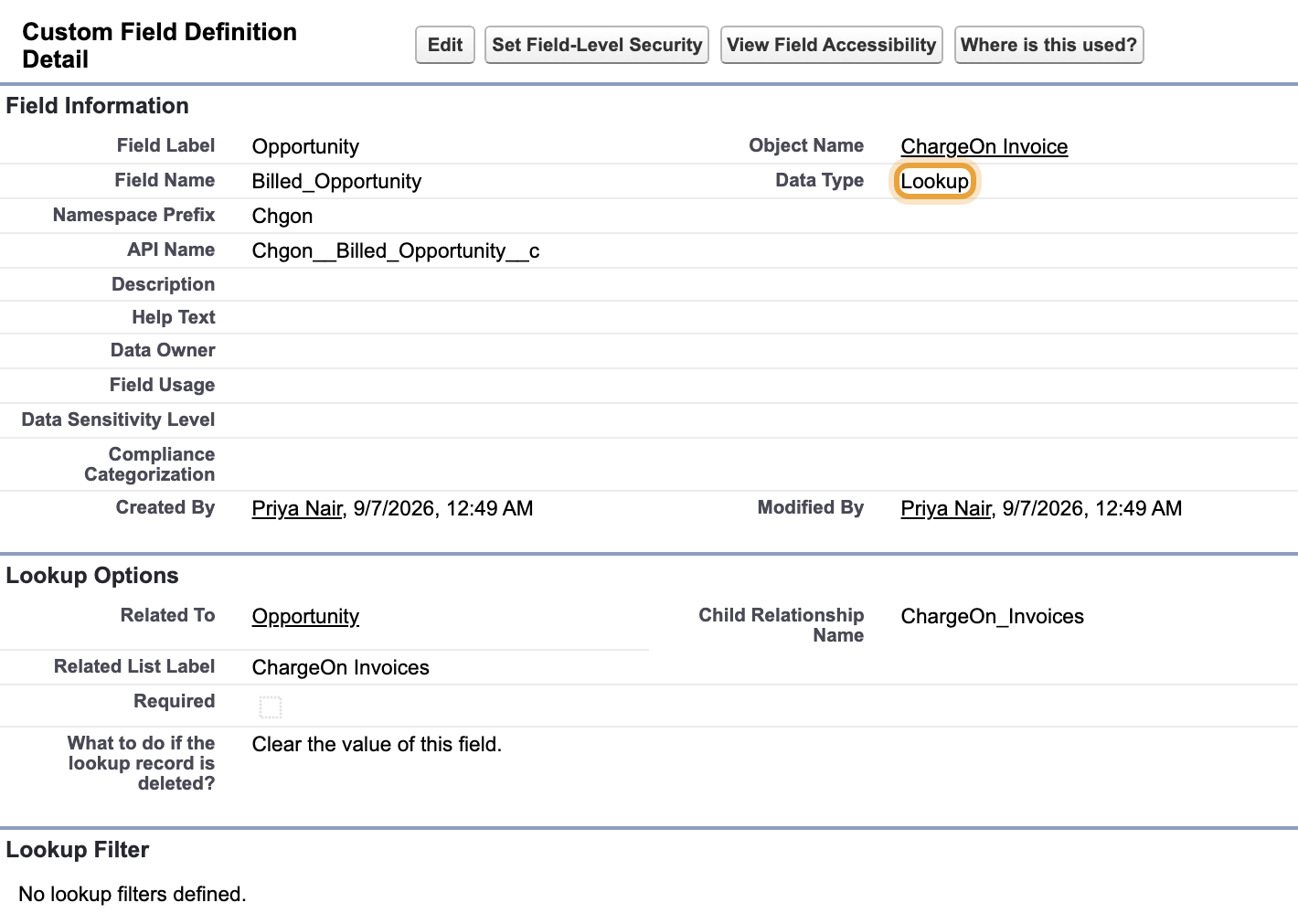
Task: Select 'No lookup filters defined.' text
Action: pos(133,894)
